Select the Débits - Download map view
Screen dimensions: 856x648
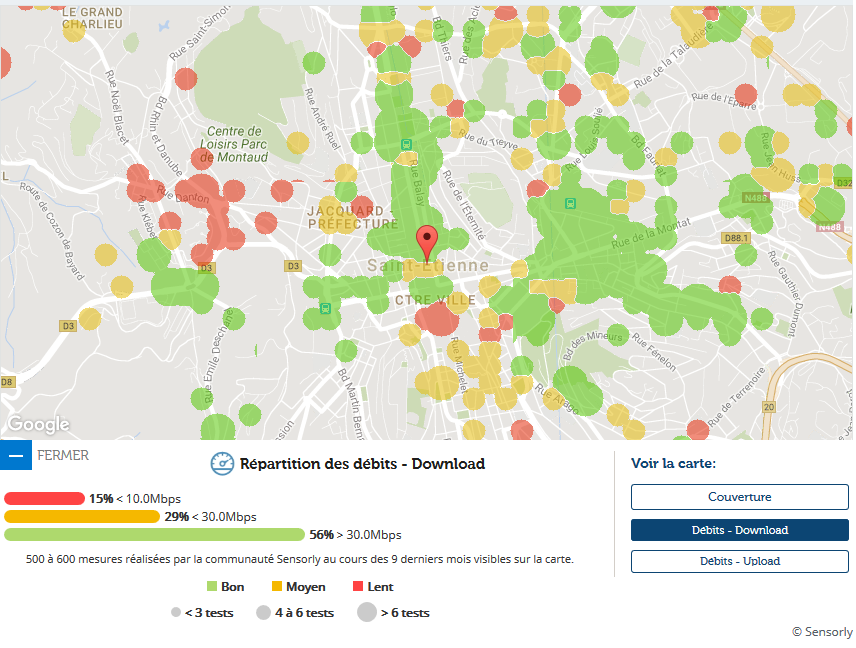(739, 530)
